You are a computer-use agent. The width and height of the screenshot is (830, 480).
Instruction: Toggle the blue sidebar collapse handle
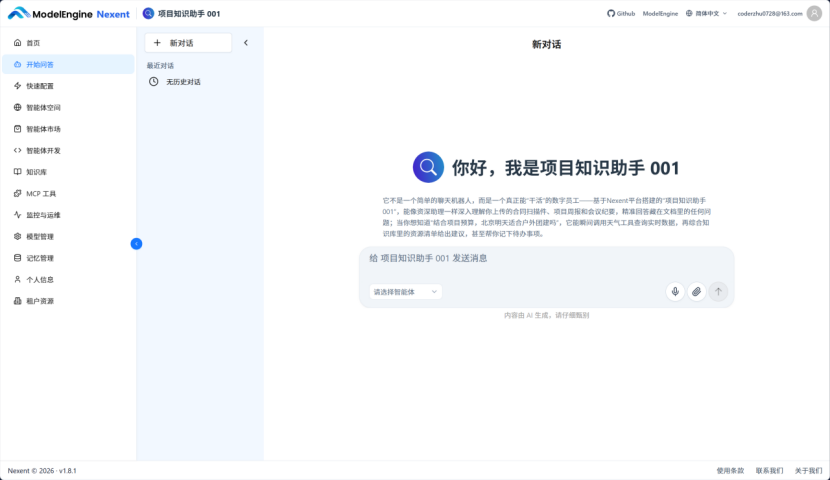pyautogui.click(x=137, y=243)
